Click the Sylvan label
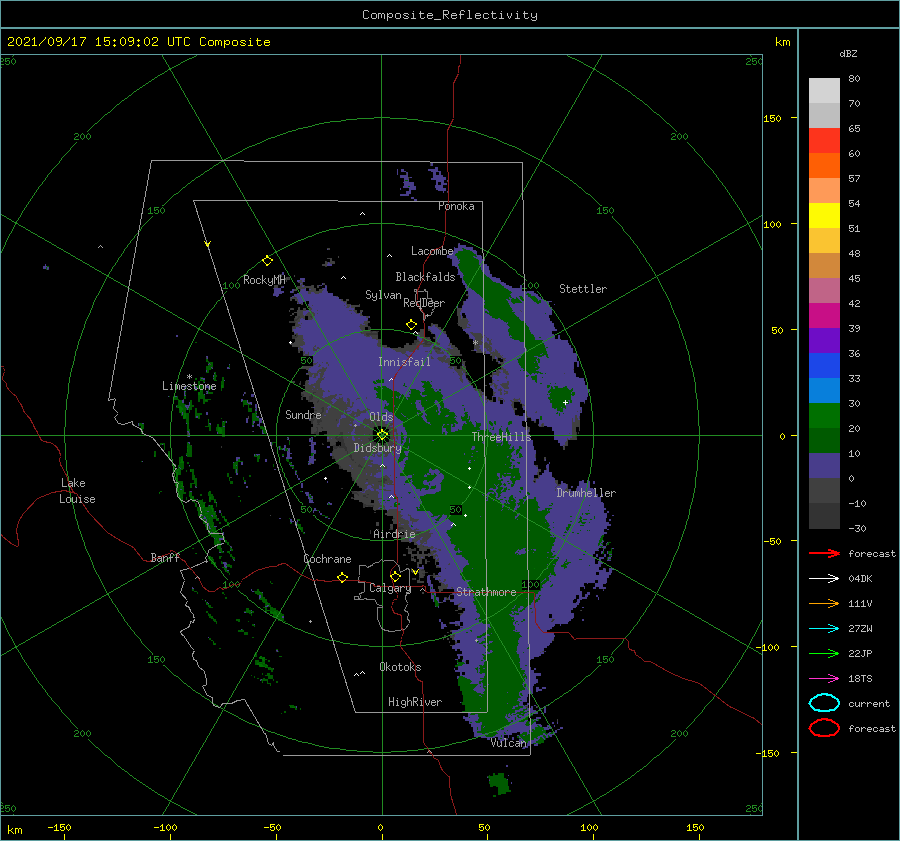The image size is (900, 841). coord(383,295)
